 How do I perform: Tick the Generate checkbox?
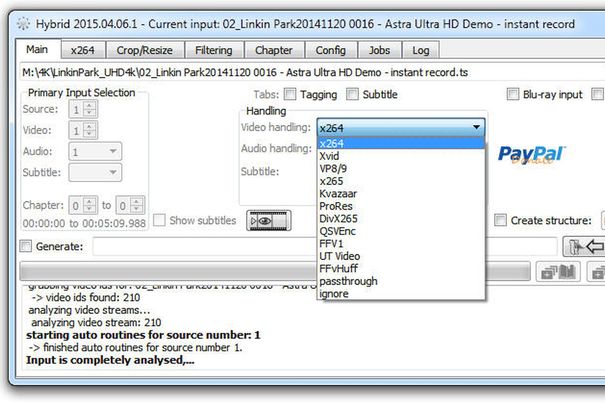point(26,246)
